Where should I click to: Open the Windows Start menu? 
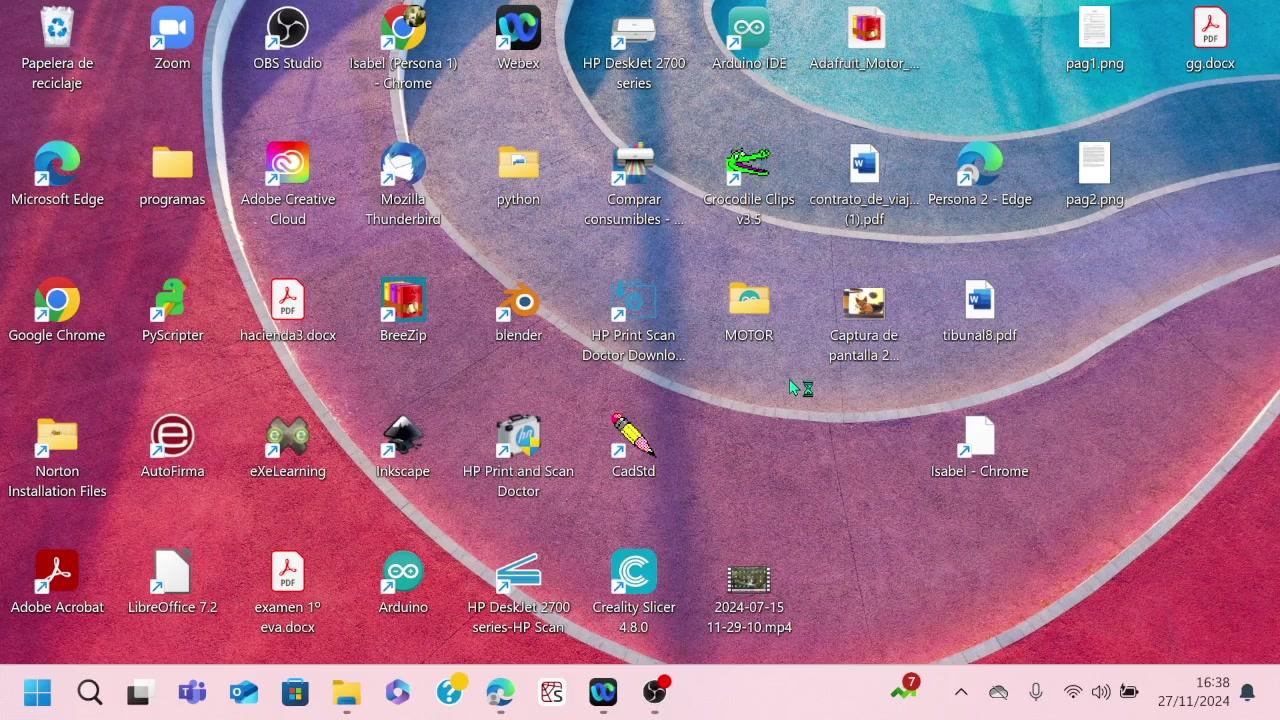tap(38, 692)
